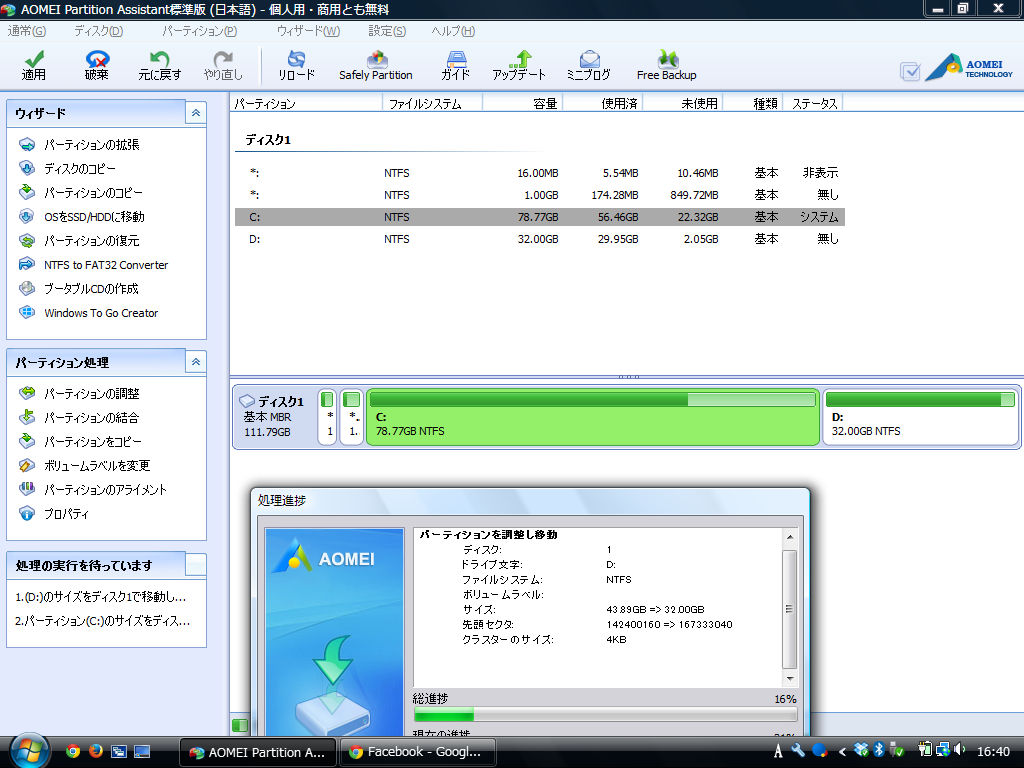
Task: Open the 設定(S) menu
Action: coord(387,31)
